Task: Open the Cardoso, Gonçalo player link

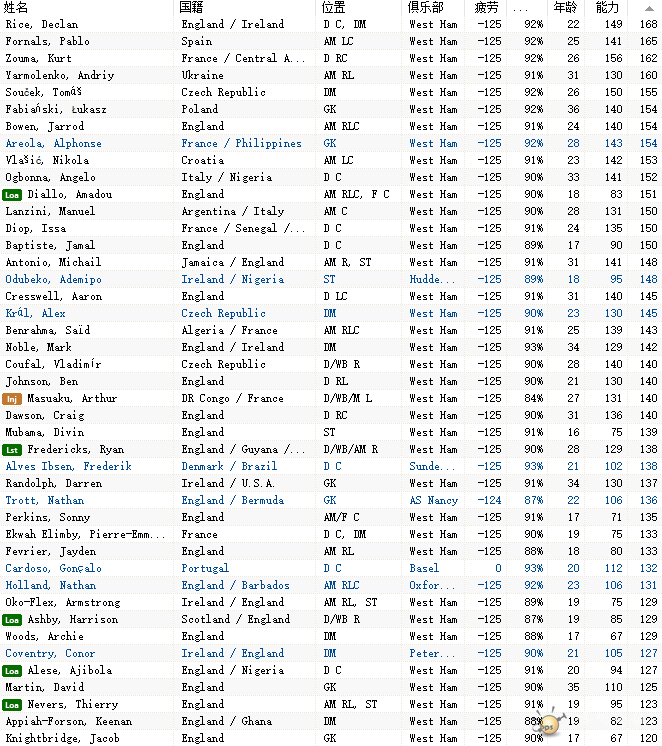Action: [53, 569]
